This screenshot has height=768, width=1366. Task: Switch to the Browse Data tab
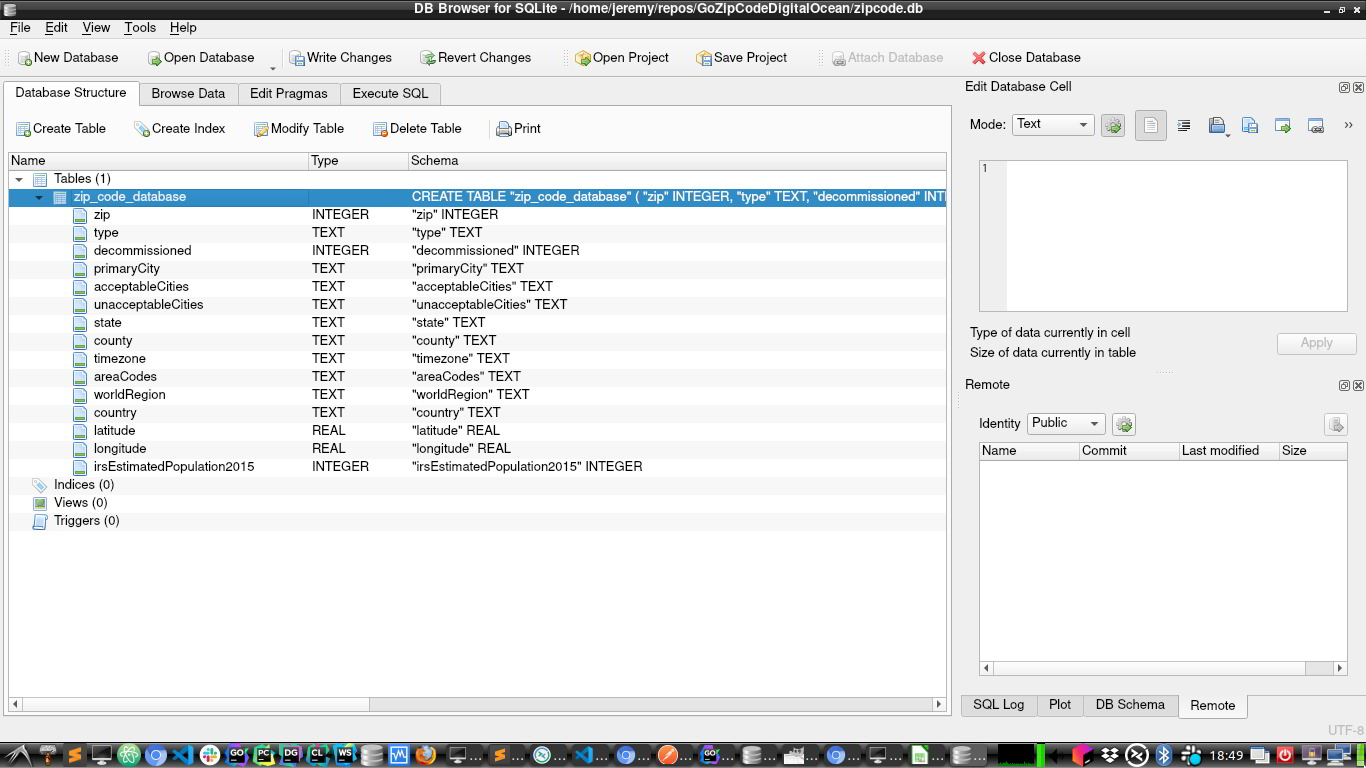point(188,94)
